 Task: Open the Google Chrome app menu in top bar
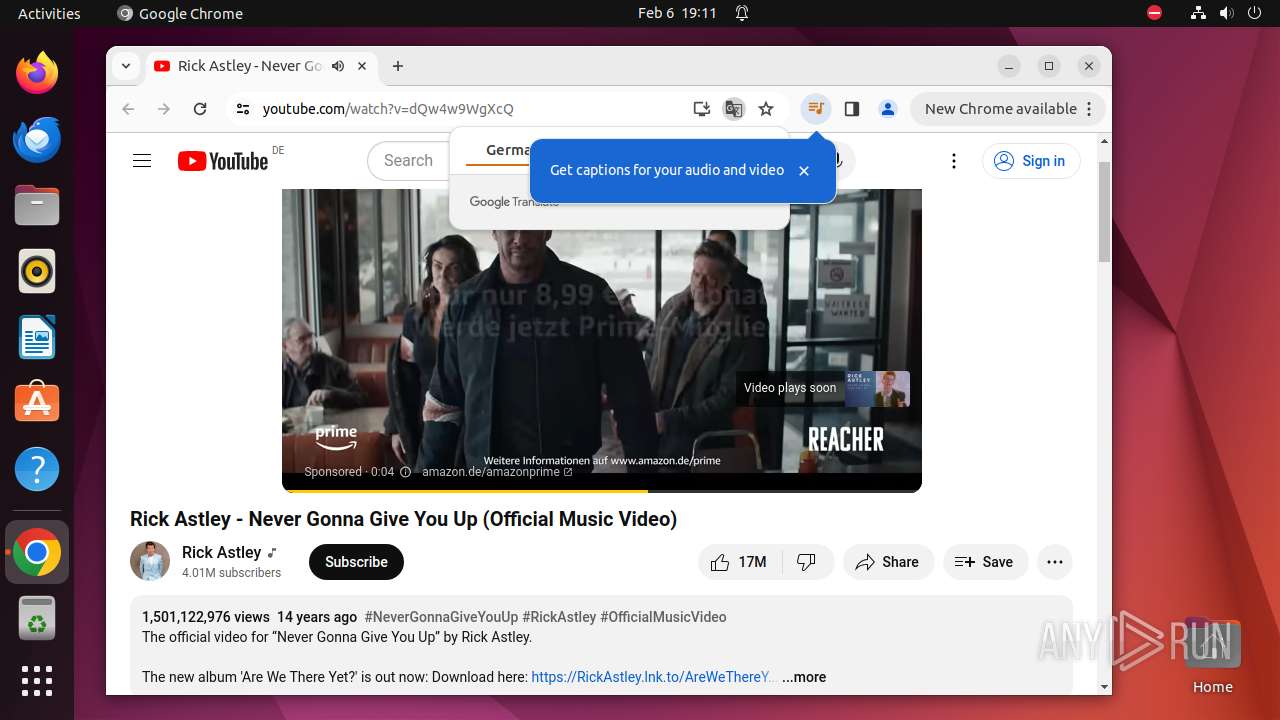[x=180, y=13]
